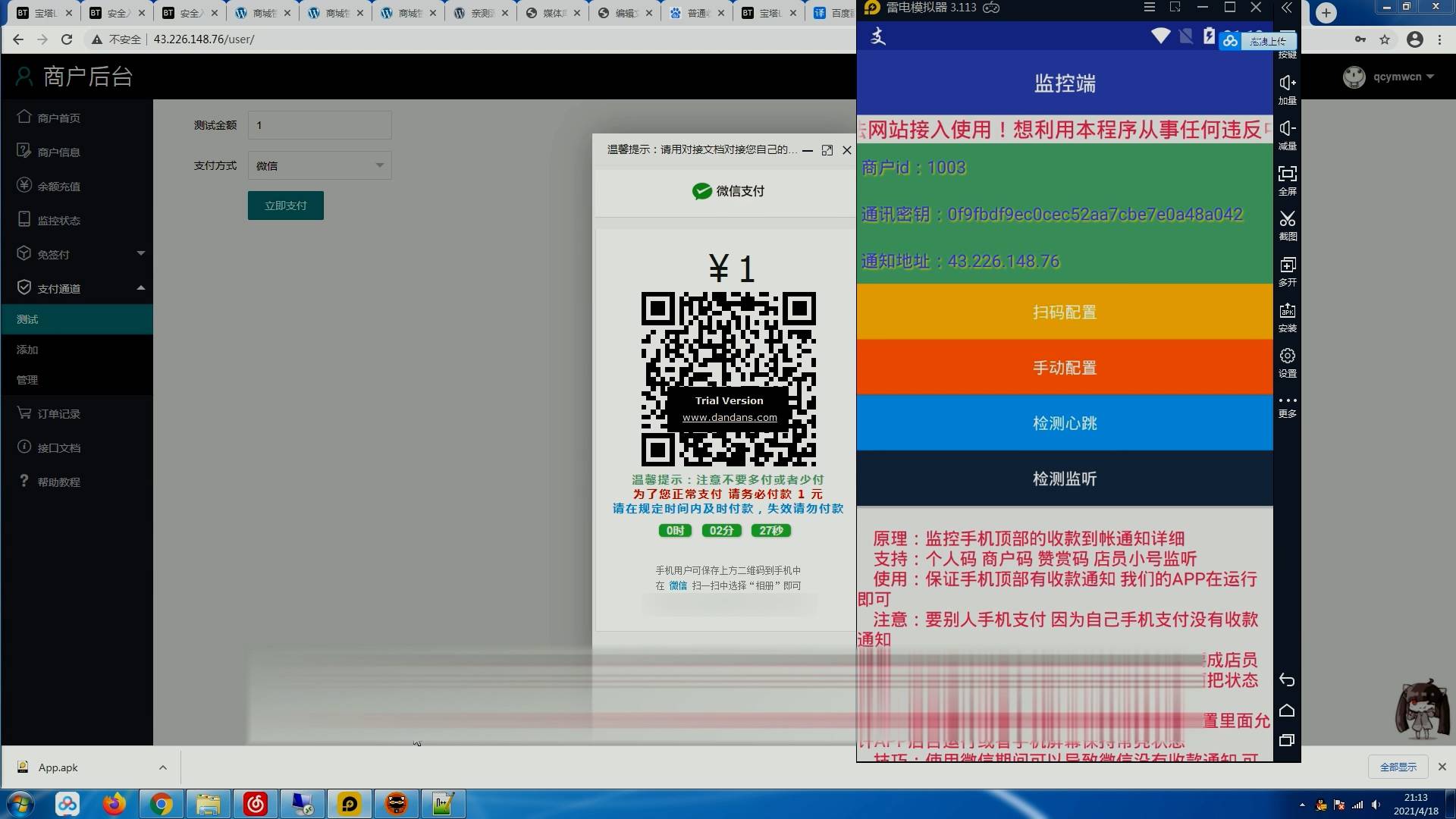Click the 通讯密钥 text line
The height and width of the screenshot is (819, 1456).
1052,215
